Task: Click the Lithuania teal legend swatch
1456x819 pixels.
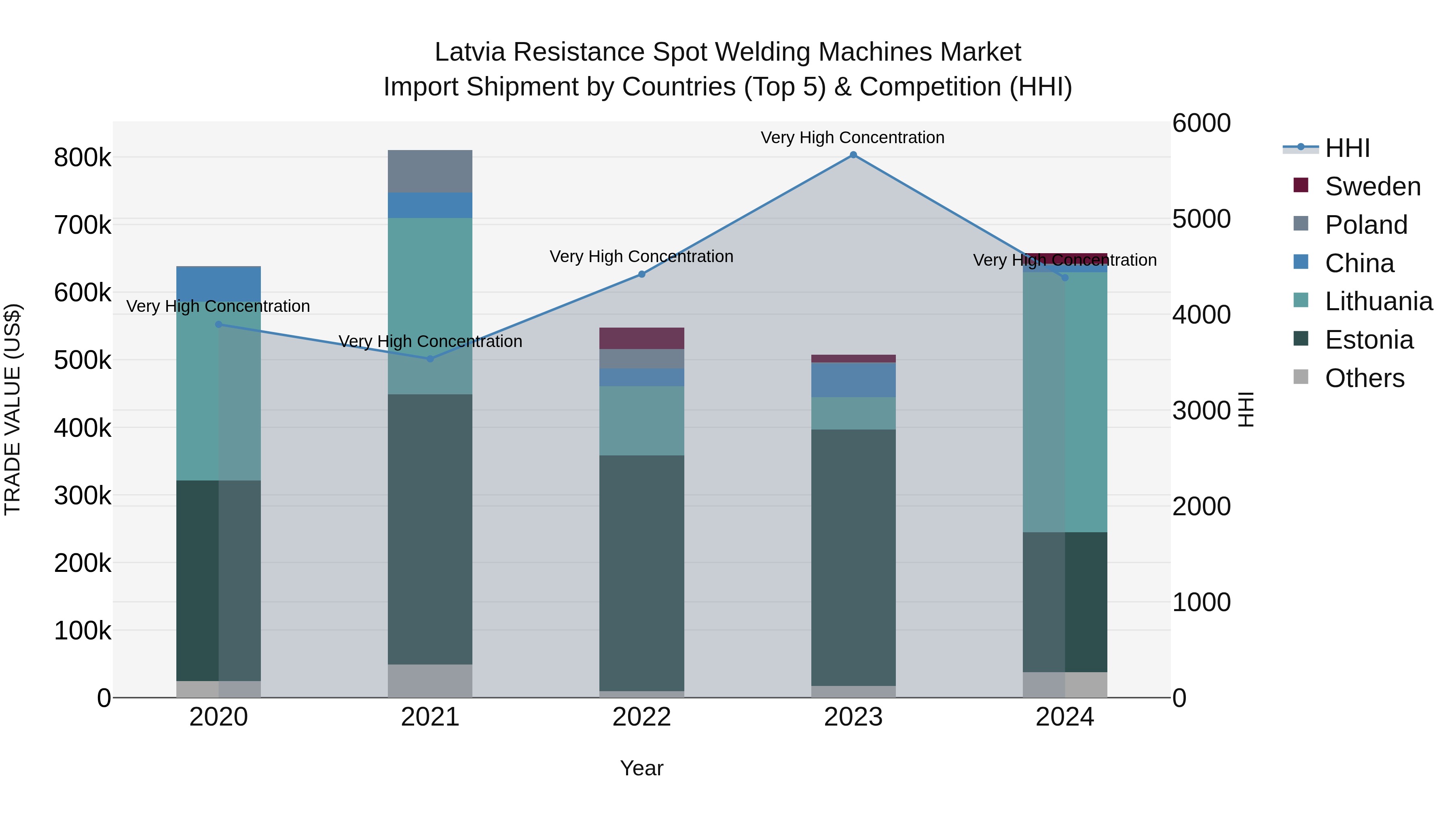Action: (1301, 300)
